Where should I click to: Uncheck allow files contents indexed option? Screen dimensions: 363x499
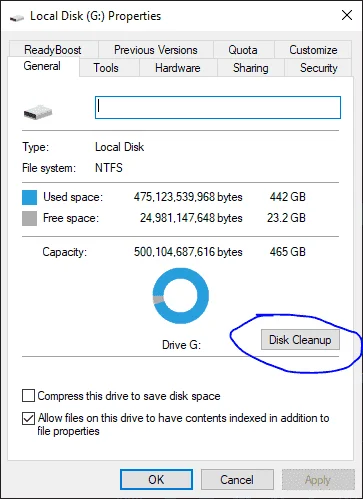click(28, 418)
